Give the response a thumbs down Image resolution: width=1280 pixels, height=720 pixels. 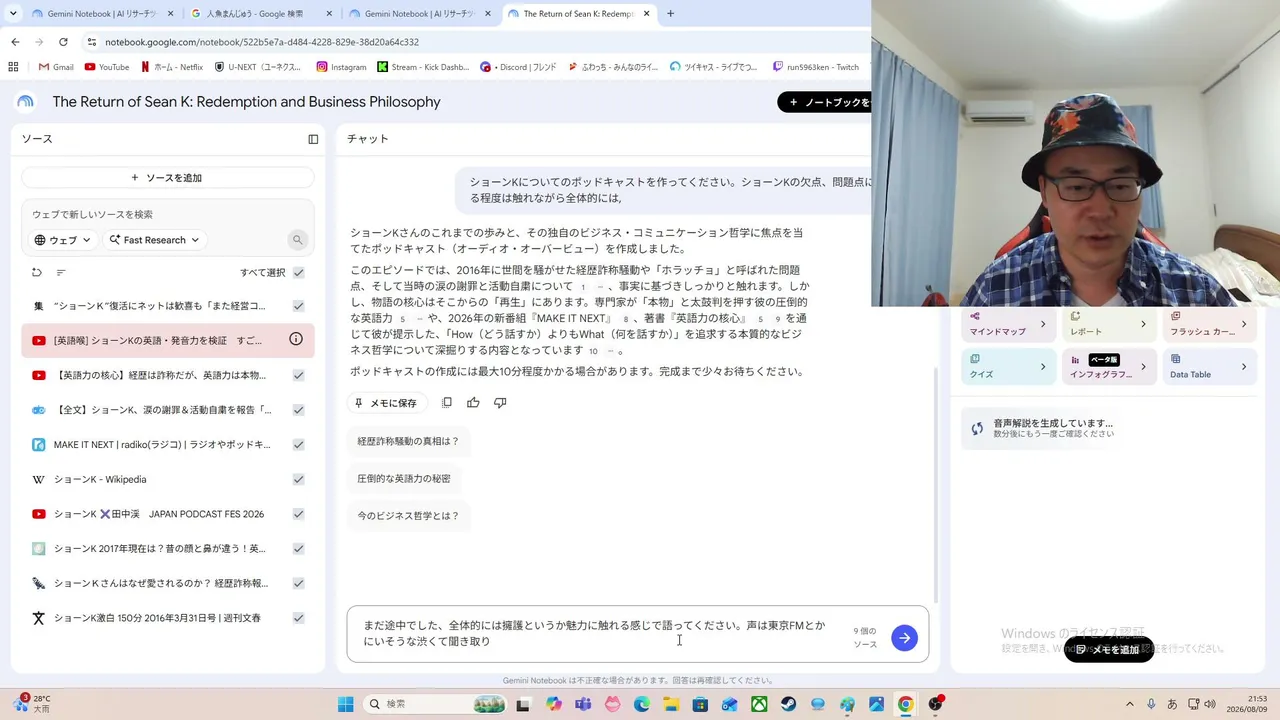tap(500, 402)
